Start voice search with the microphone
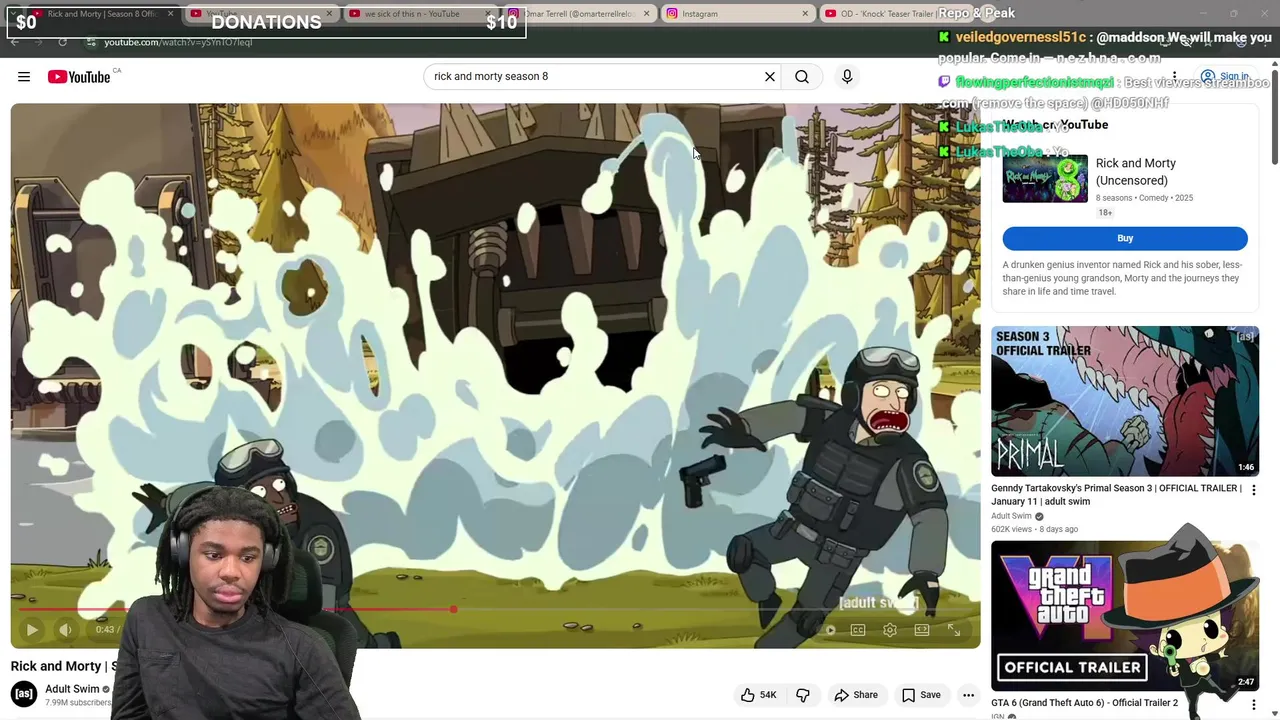 coord(847,77)
